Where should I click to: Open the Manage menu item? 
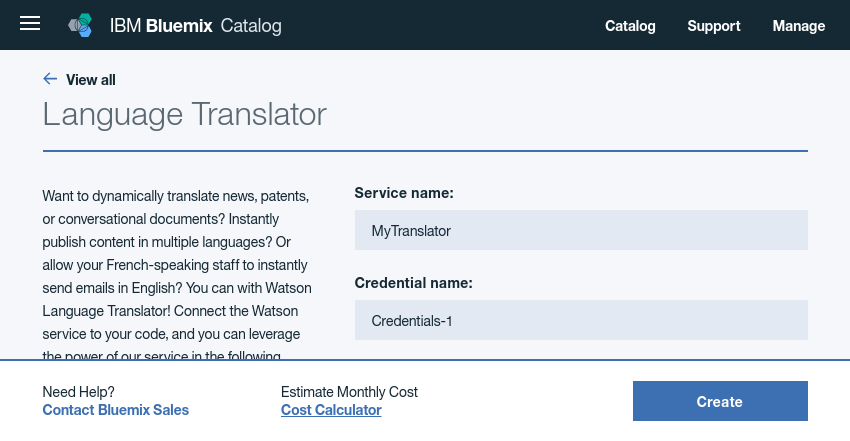pos(799,26)
